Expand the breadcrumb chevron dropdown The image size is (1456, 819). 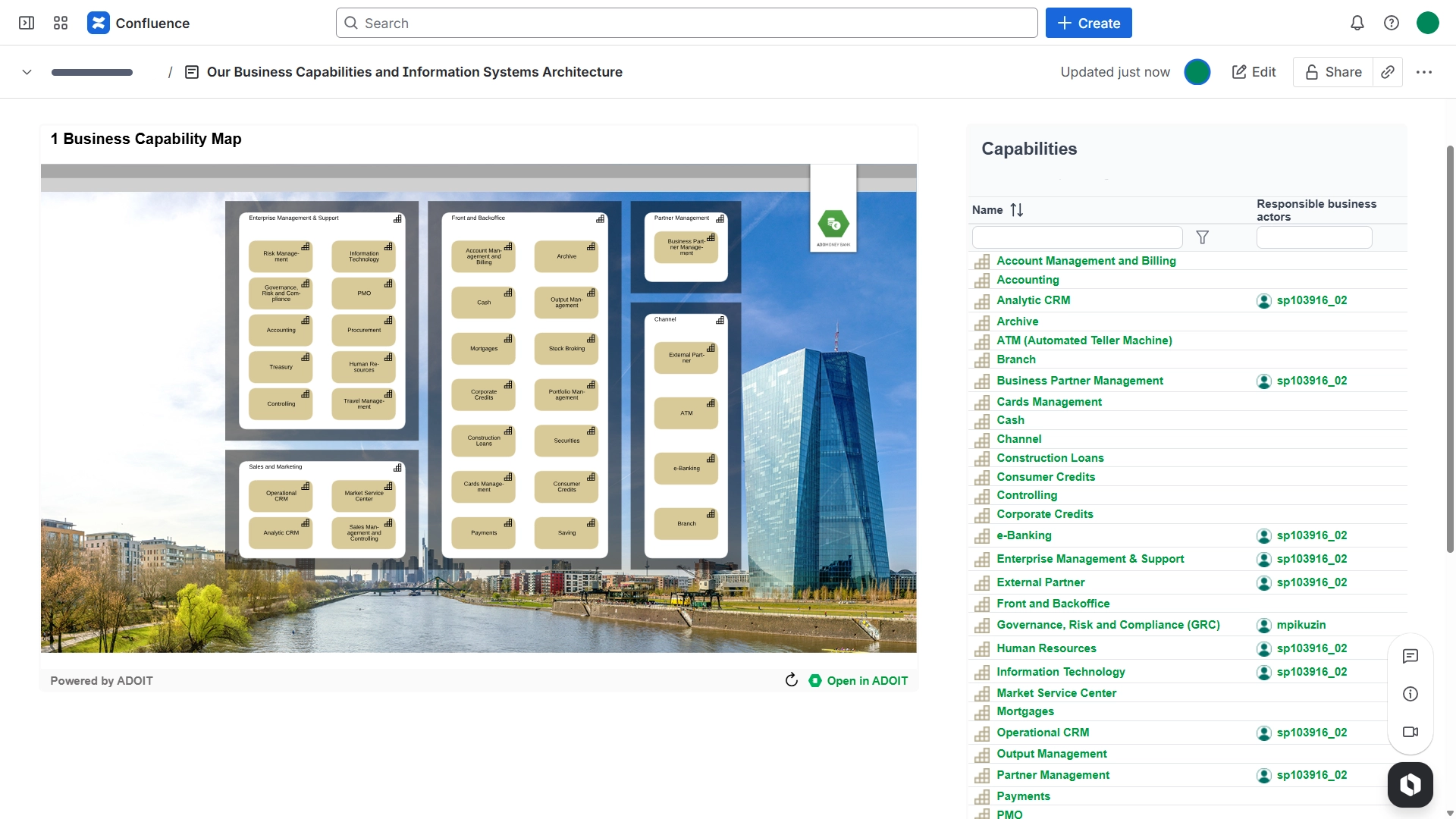click(x=27, y=72)
